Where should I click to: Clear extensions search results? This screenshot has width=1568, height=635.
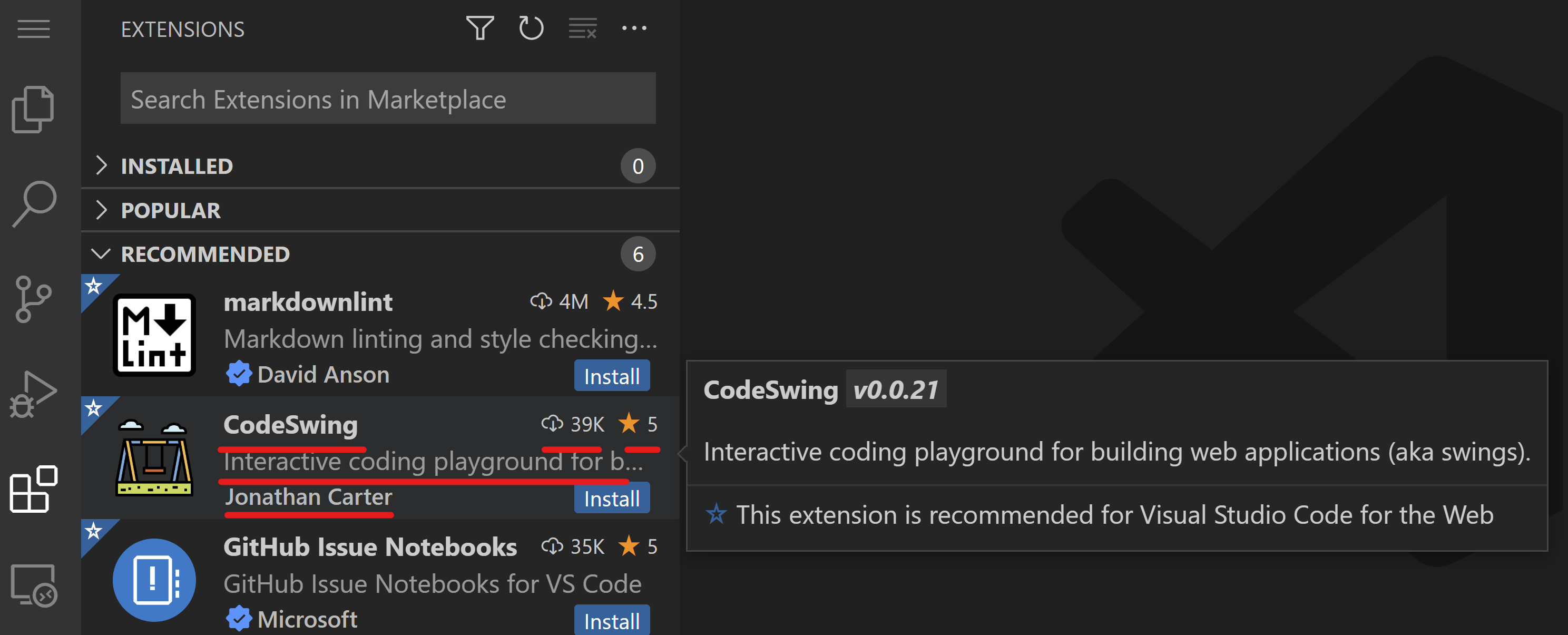coord(583,28)
